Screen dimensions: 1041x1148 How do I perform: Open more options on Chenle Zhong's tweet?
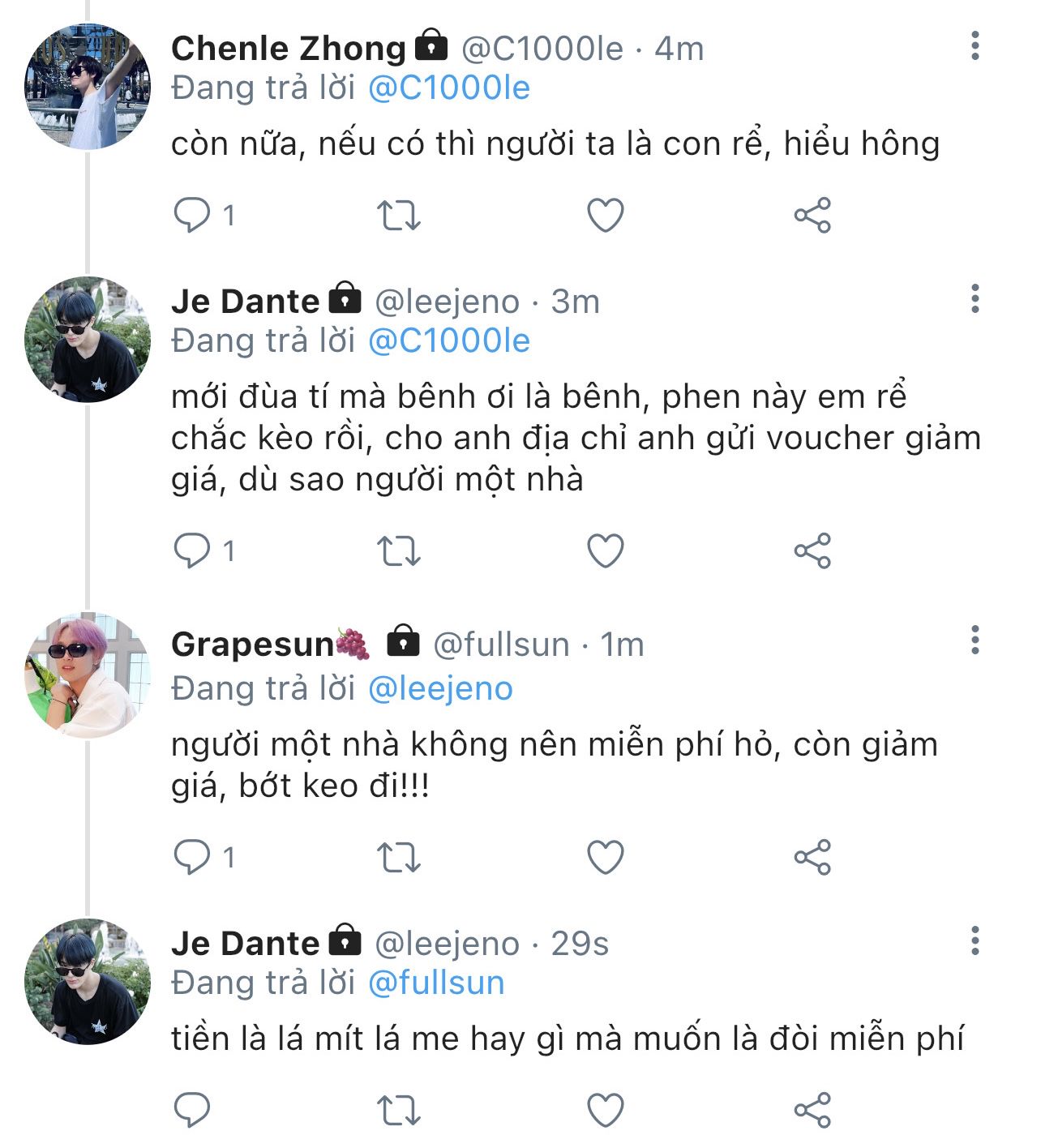975,46
